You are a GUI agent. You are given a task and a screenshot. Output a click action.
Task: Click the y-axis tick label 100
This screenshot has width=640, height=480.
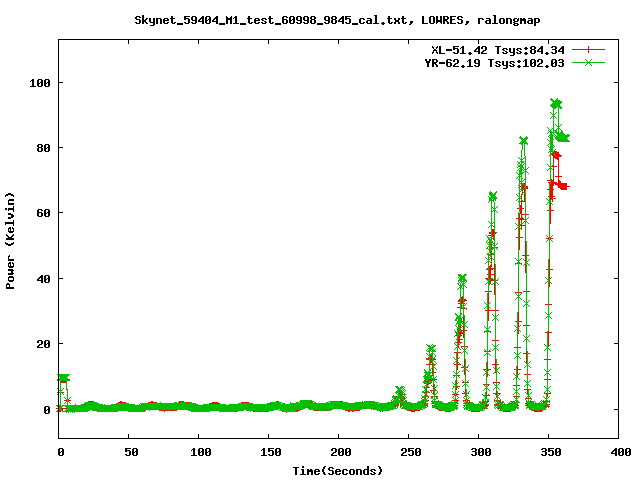pyautogui.click(x=40, y=83)
